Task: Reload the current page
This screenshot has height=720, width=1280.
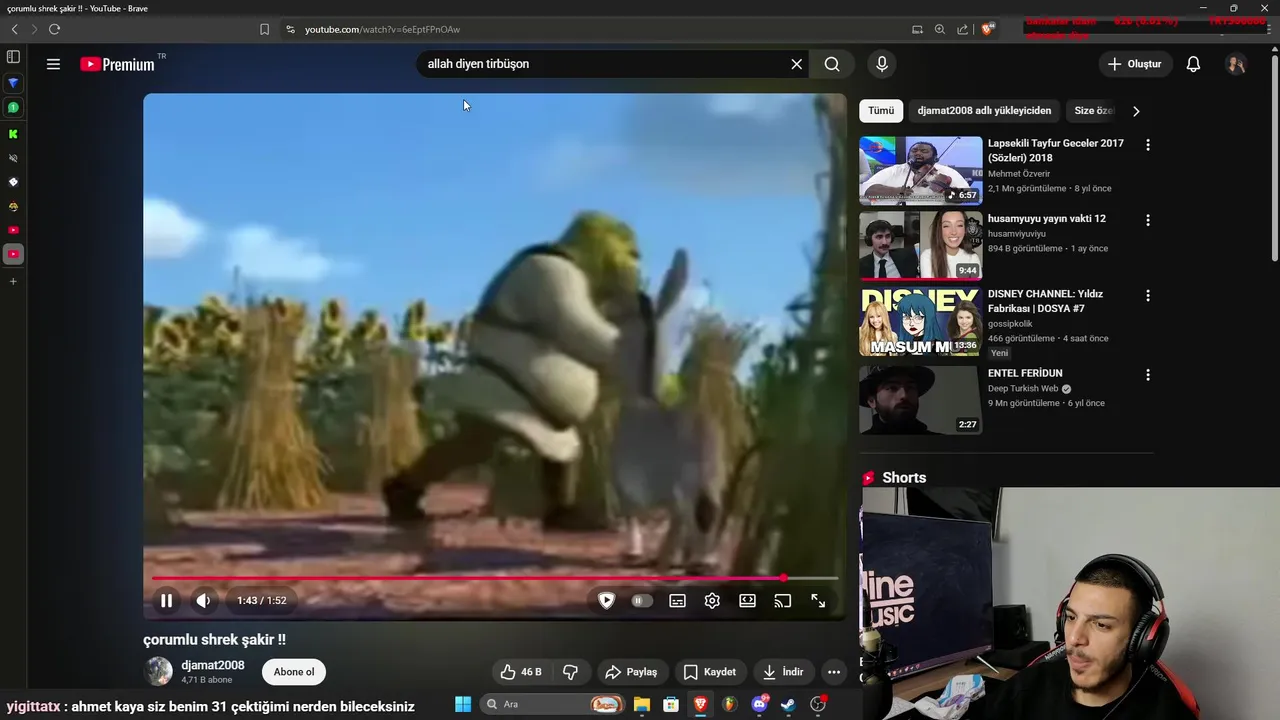Action: (x=54, y=29)
